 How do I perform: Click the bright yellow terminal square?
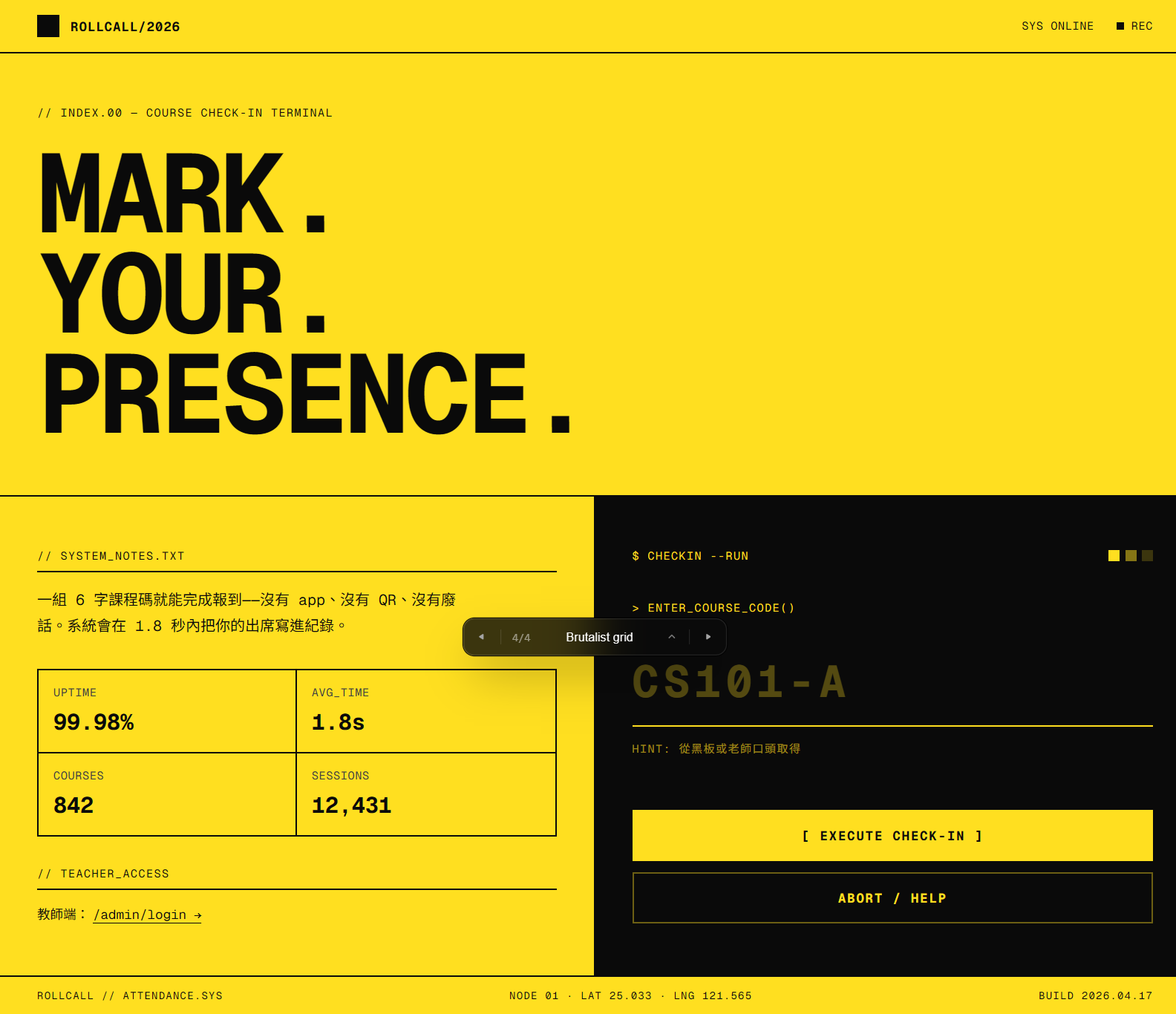tap(1114, 556)
